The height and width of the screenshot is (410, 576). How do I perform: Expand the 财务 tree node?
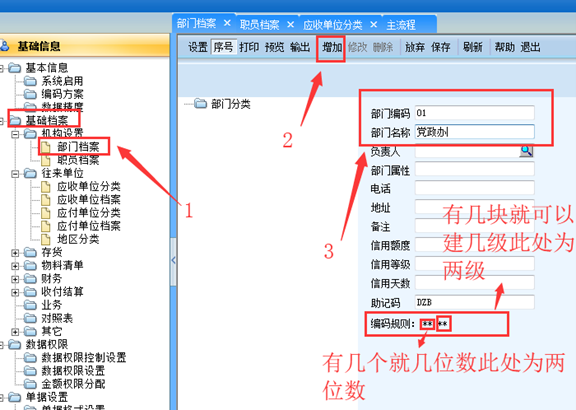(x=15, y=279)
